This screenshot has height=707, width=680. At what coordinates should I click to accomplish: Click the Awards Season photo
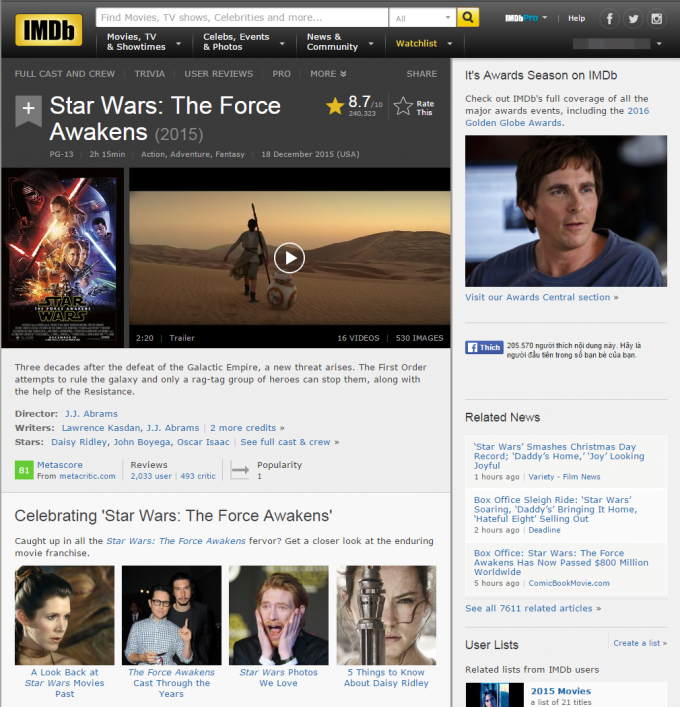pos(566,211)
